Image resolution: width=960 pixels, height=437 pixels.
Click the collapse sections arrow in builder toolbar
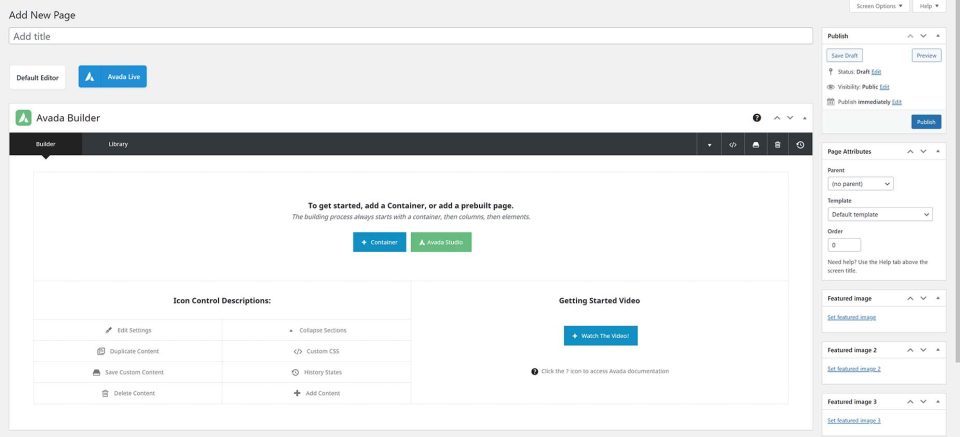710,145
